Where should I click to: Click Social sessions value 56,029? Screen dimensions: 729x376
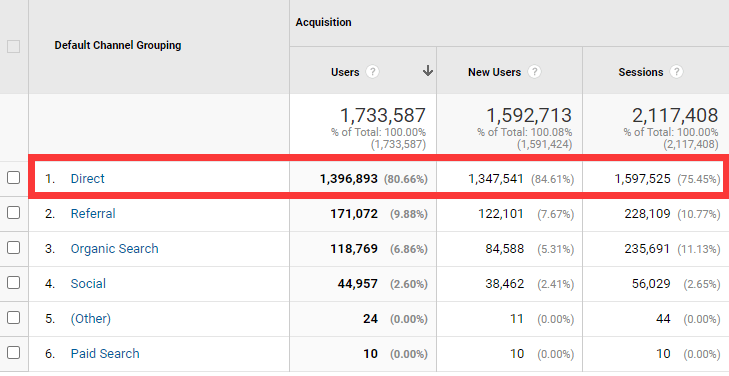tap(651, 284)
